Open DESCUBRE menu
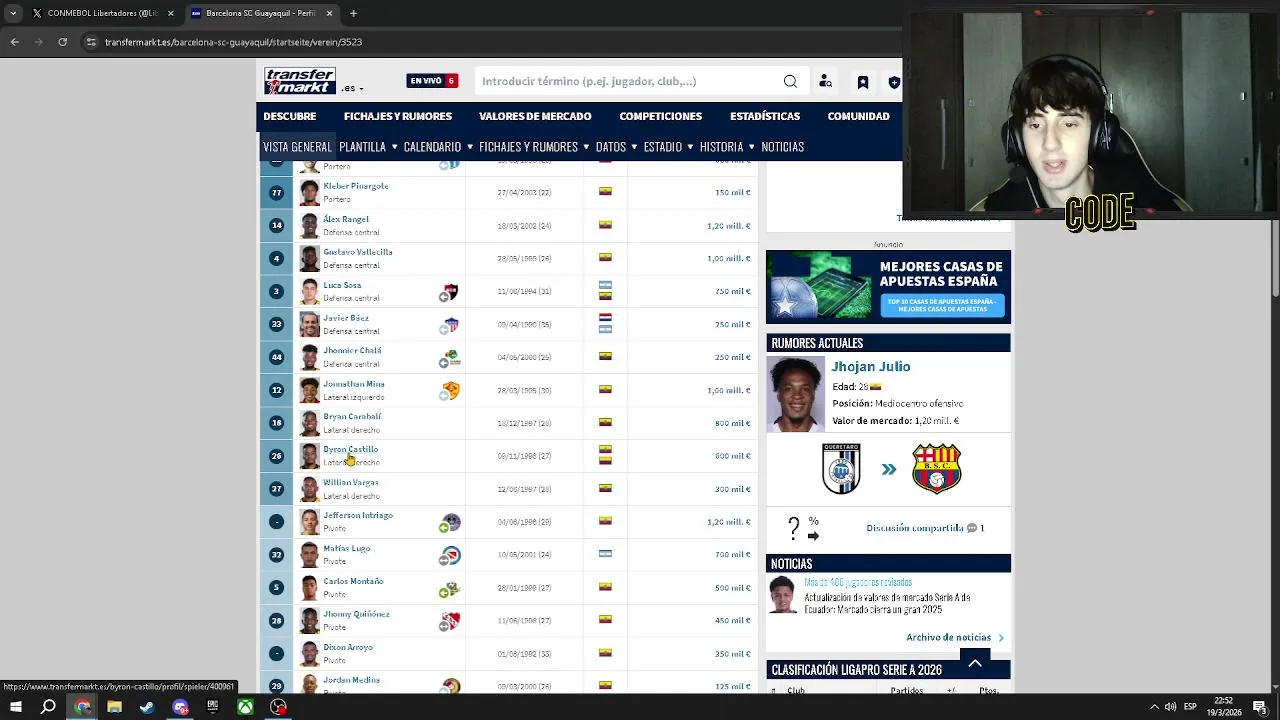The width and height of the screenshot is (1280, 720). click(x=290, y=116)
